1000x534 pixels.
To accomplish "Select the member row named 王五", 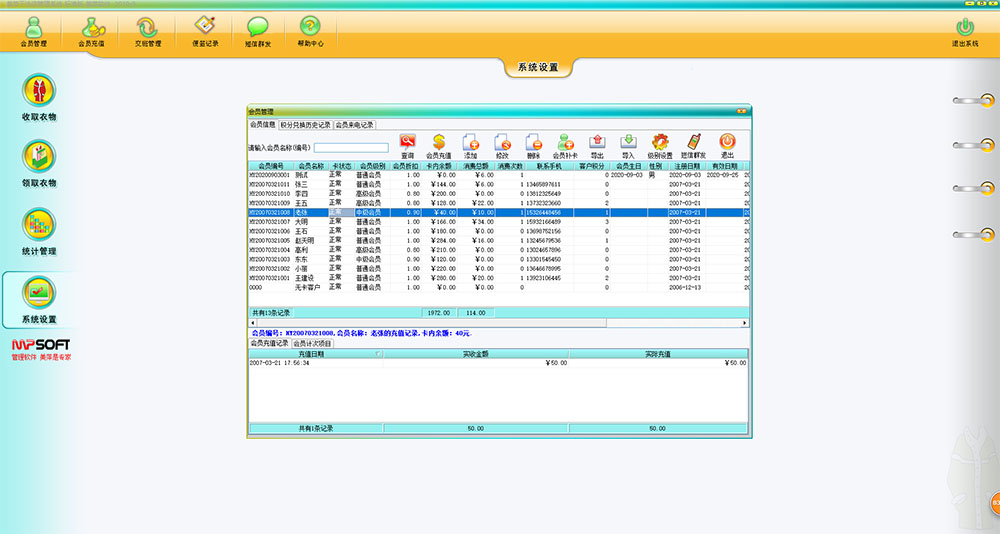I will [x=301, y=203].
